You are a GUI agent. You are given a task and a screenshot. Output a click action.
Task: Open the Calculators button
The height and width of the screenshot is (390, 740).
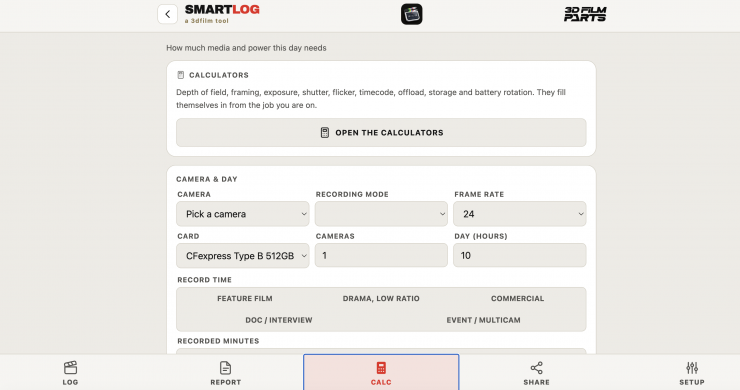381,133
